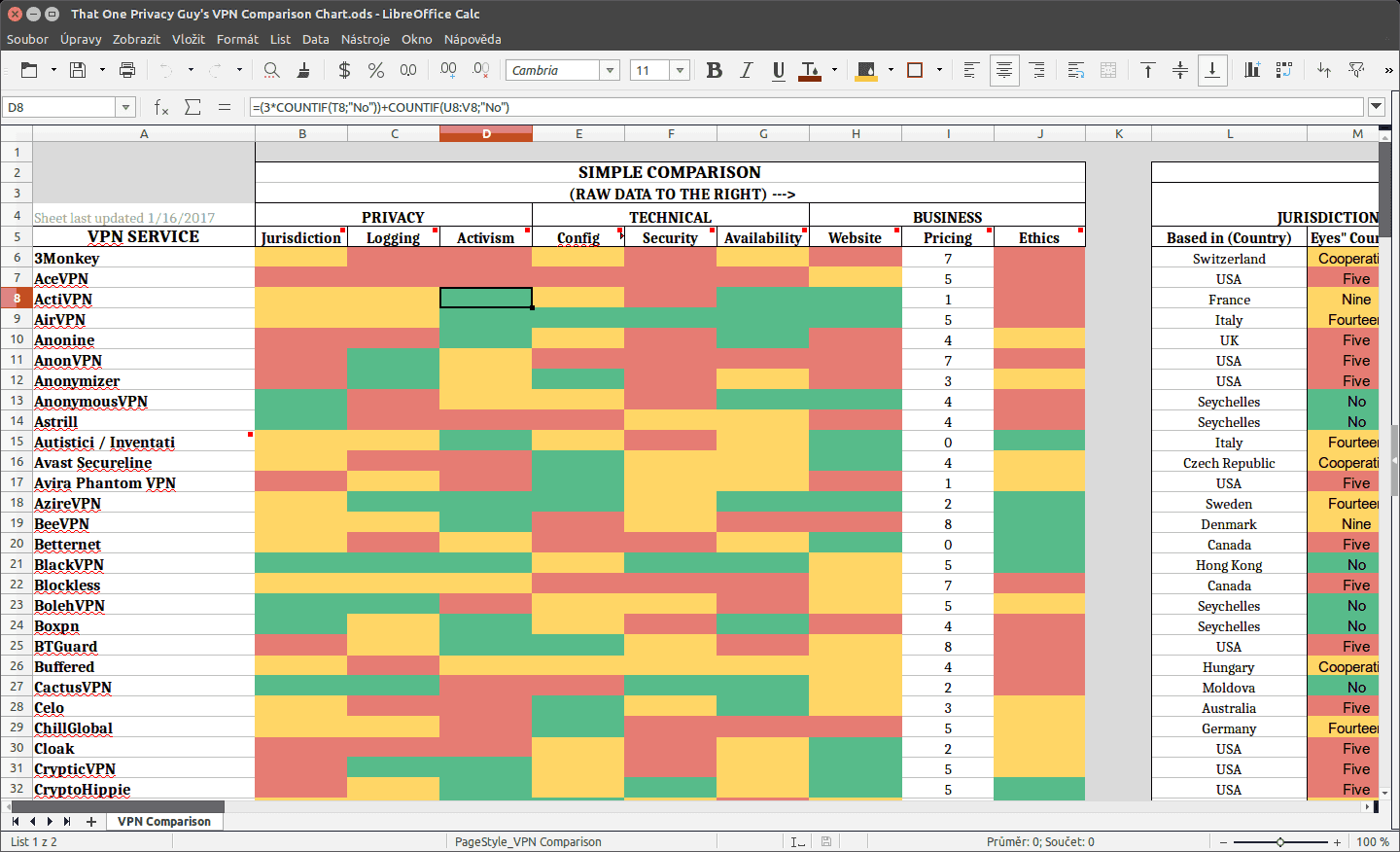Toggle Bold formatting
The height and width of the screenshot is (852, 1400).
[715, 70]
